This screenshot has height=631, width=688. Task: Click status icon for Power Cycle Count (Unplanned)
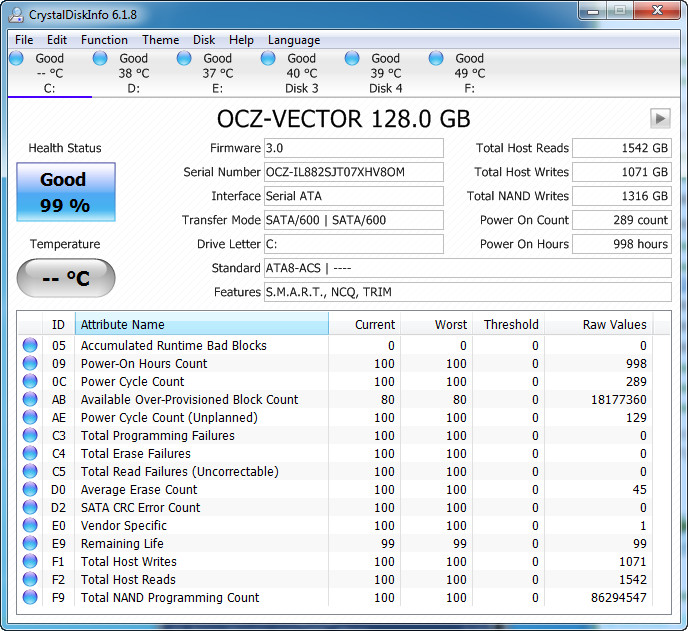click(30, 417)
